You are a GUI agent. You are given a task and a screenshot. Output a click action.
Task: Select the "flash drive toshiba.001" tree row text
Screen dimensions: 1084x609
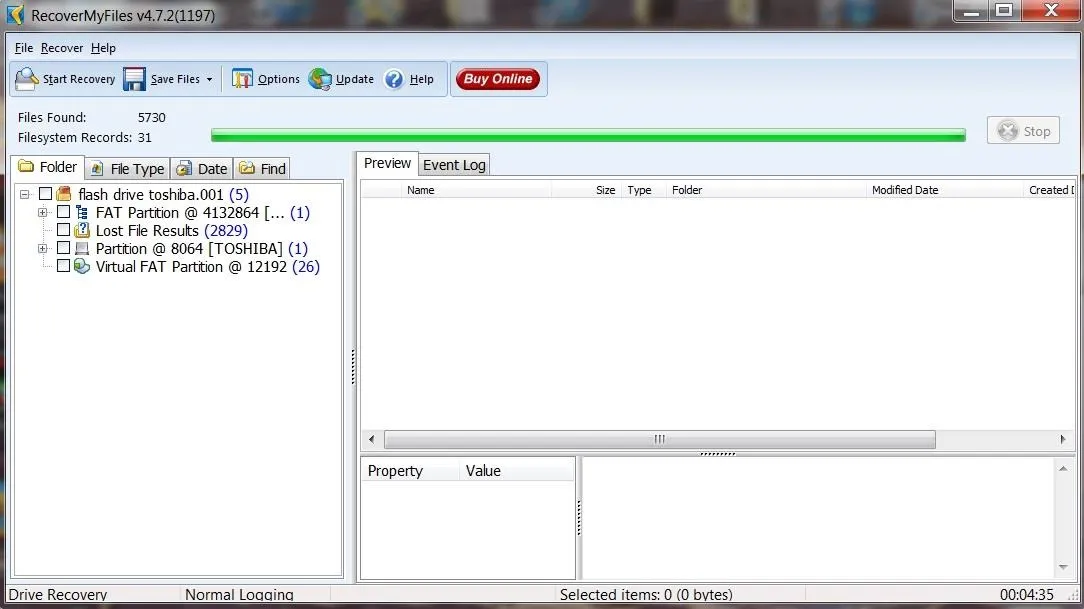[151, 194]
